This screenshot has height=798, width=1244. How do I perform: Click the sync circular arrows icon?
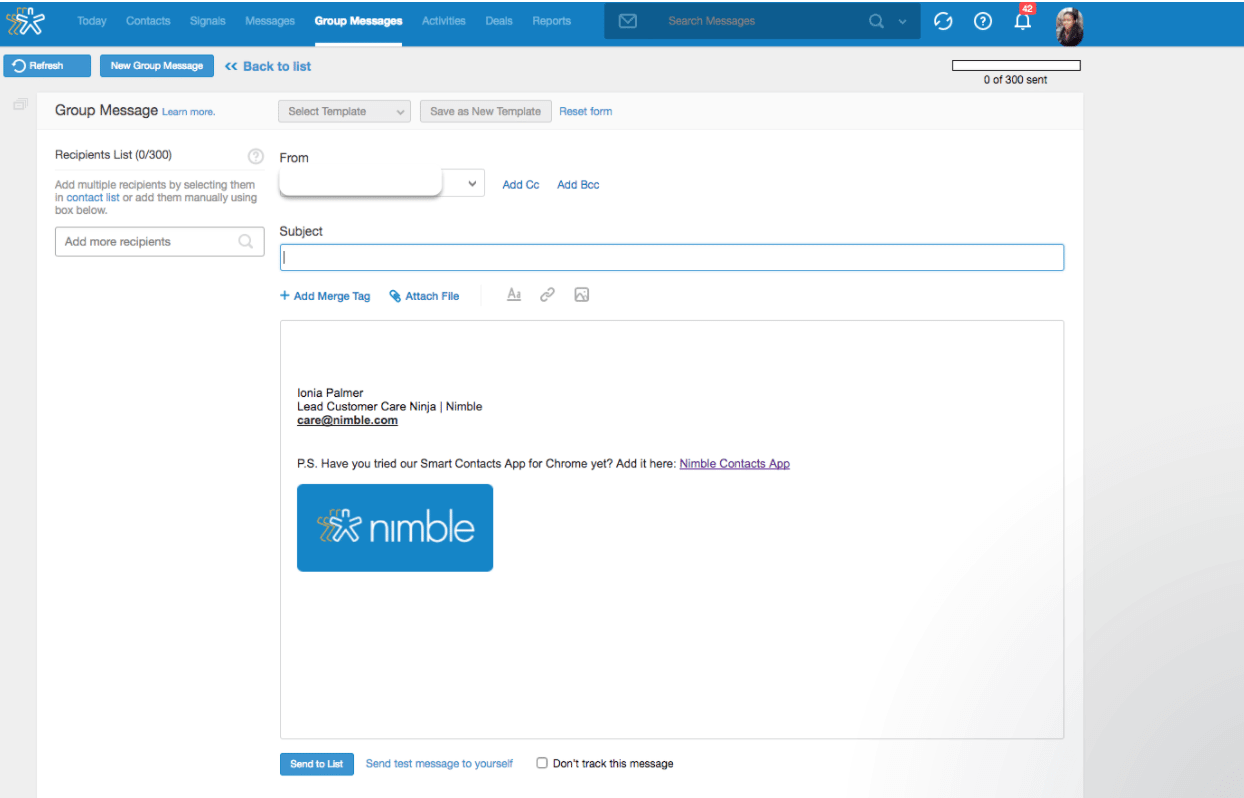pos(943,21)
